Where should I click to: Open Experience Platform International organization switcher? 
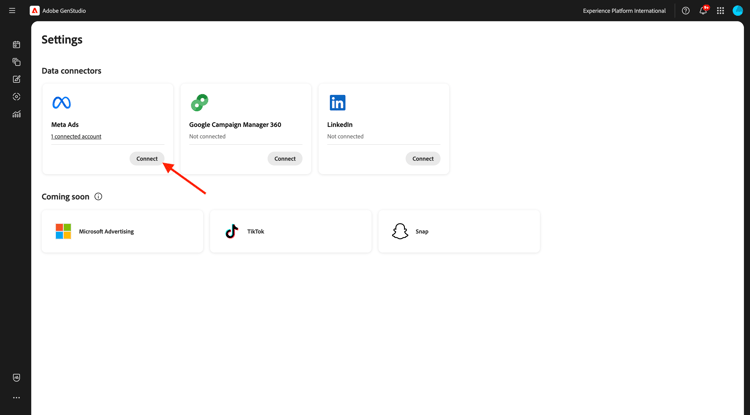(x=624, y=11)
